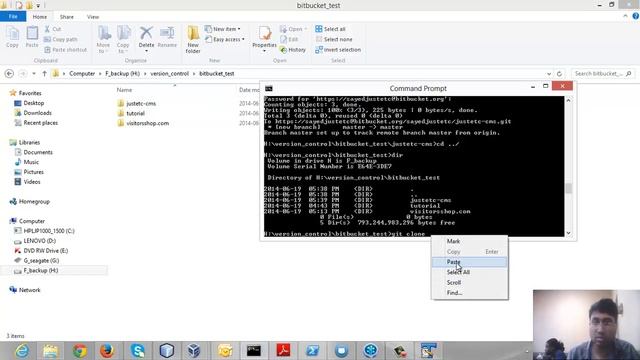Viewport: 640px width, 360px height.
Task: Click the History ribbon item
Action: pos(293,49)
